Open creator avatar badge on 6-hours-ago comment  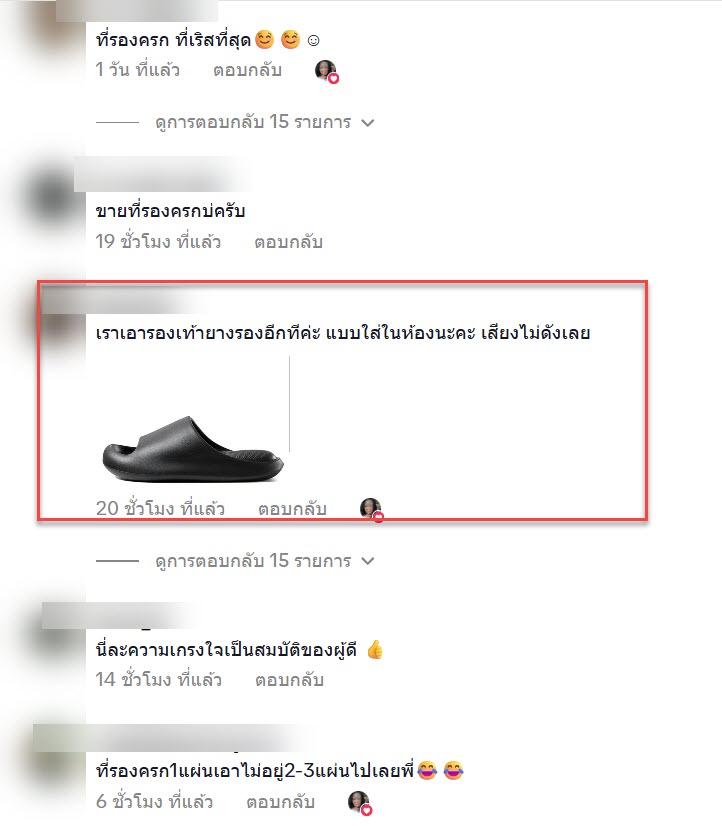(x=360, y=803)
